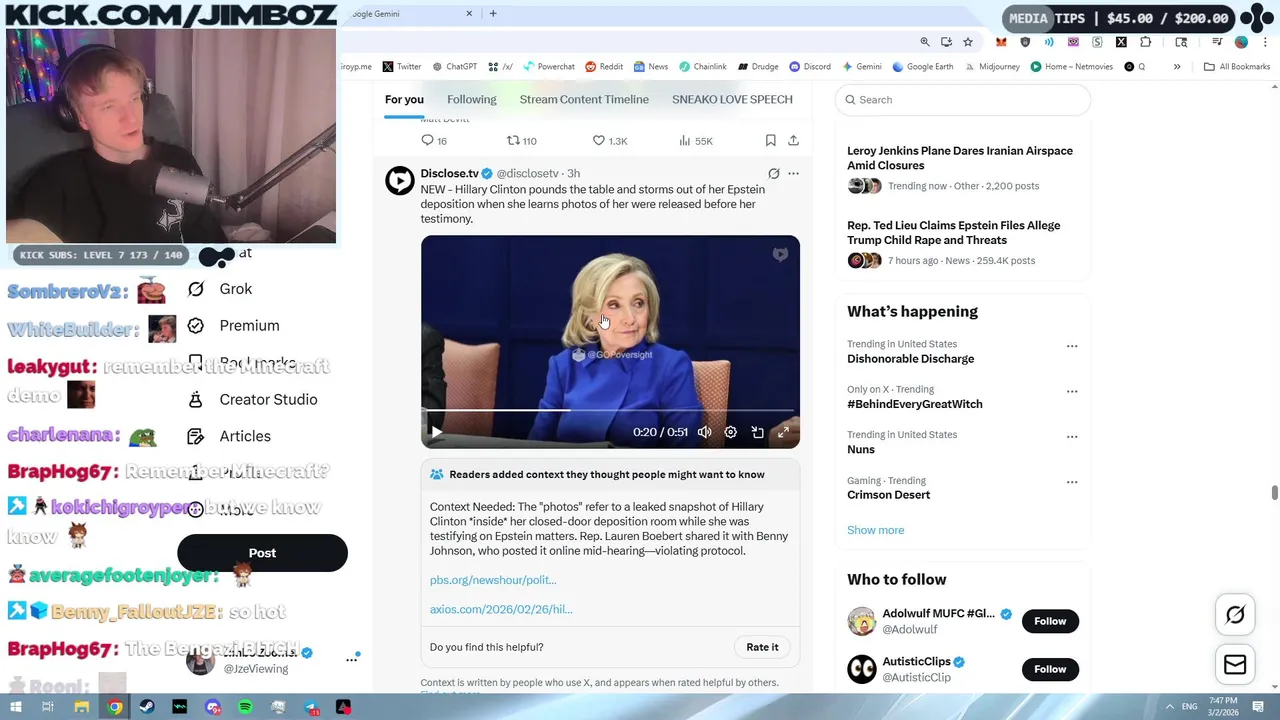Image resolution: width=1280 pixels, height=720 pixels.
Task: Mute the video with the speaker icon
Action: coord(704,432)
